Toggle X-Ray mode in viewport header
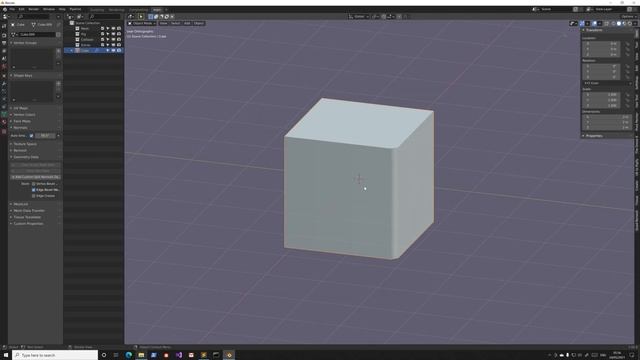Screen dimensions: 640x360 click(x=606, y=24)
